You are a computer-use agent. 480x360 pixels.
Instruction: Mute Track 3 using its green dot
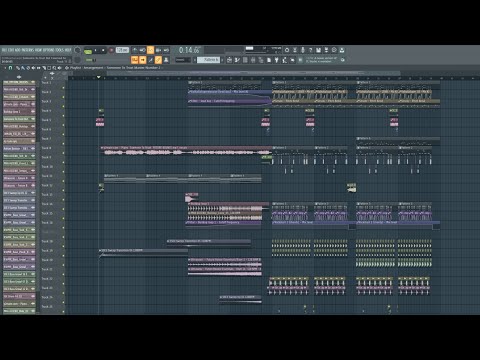63,106
